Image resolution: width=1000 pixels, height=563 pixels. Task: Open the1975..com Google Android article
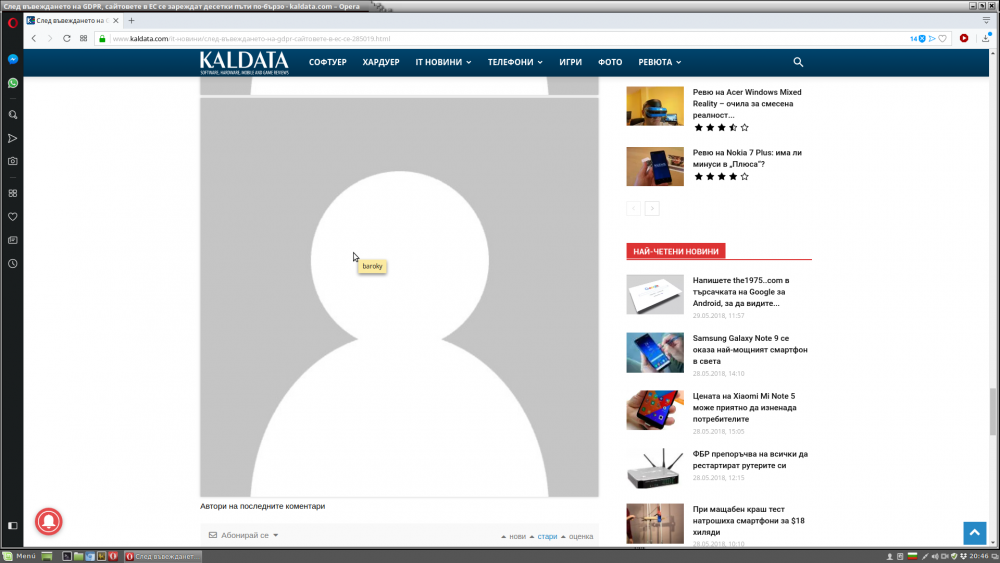tap(741, 291)
